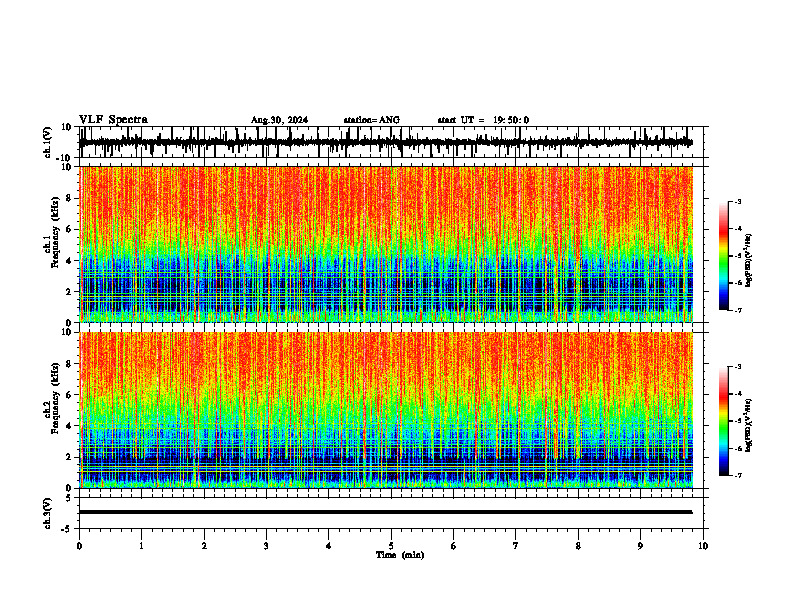Click time axis tick label '5'
Screen dimensions: 792x612
(391, 546)
